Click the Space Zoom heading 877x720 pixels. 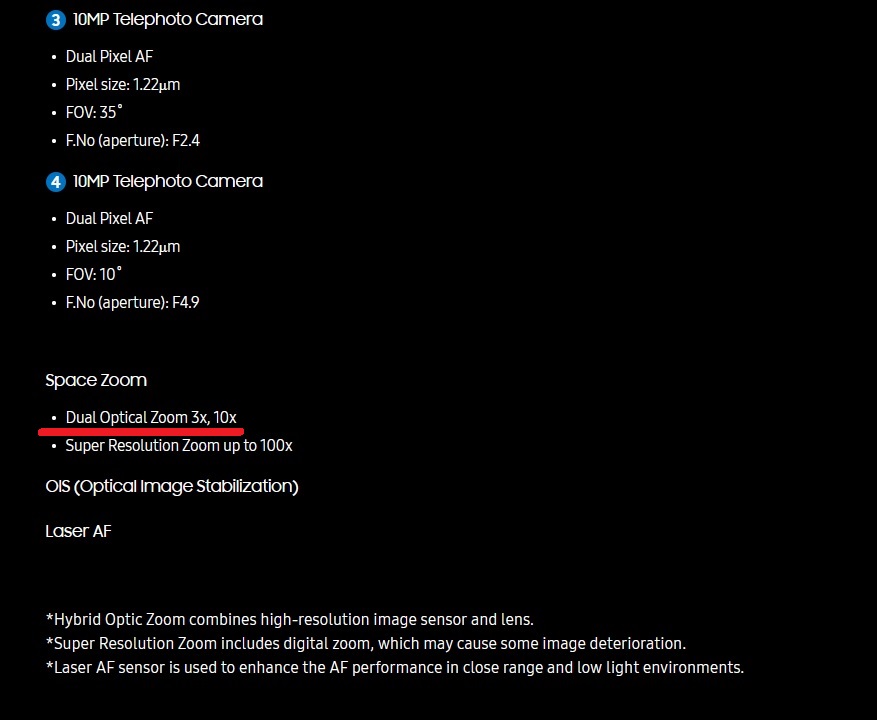pyautogui.click(x=96, y=380)
